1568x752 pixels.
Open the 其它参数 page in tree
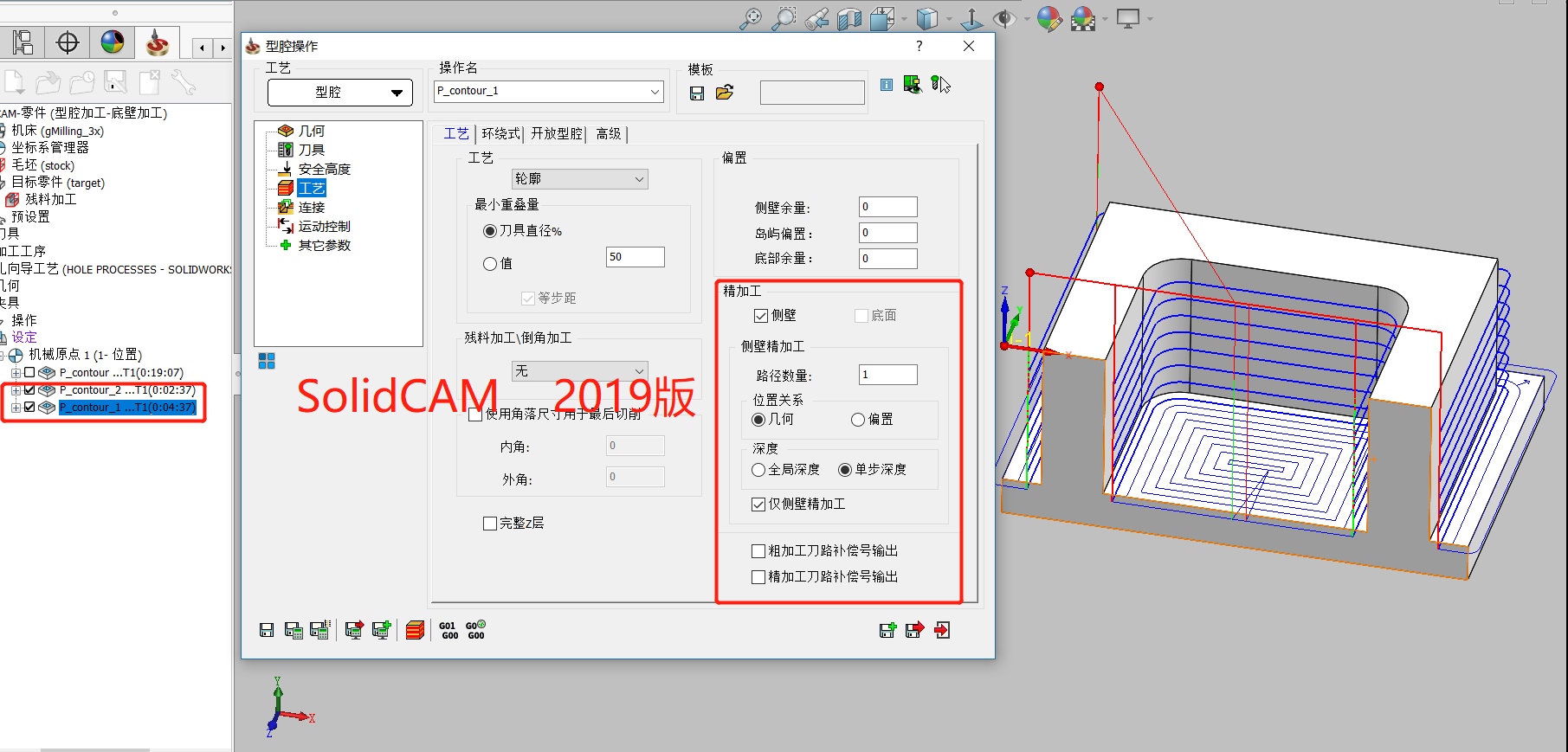click(x=325, y=245)
